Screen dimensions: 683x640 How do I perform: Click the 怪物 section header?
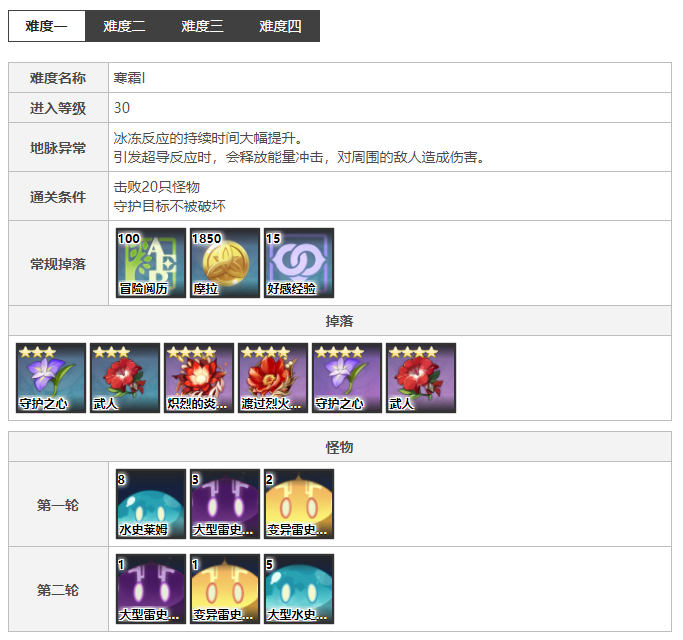coord(340,447)
